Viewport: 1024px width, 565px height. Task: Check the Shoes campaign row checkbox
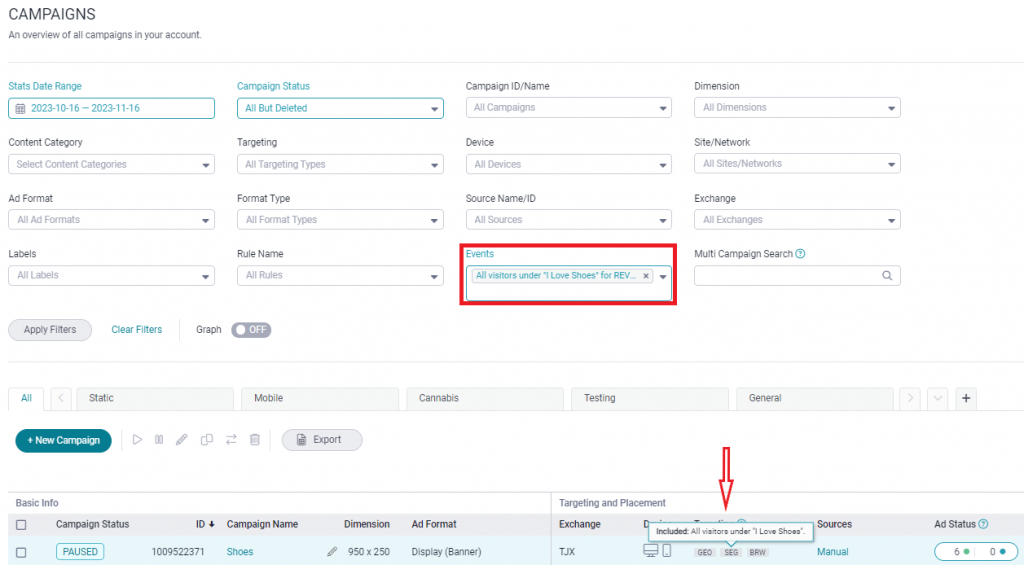[22, 553]
